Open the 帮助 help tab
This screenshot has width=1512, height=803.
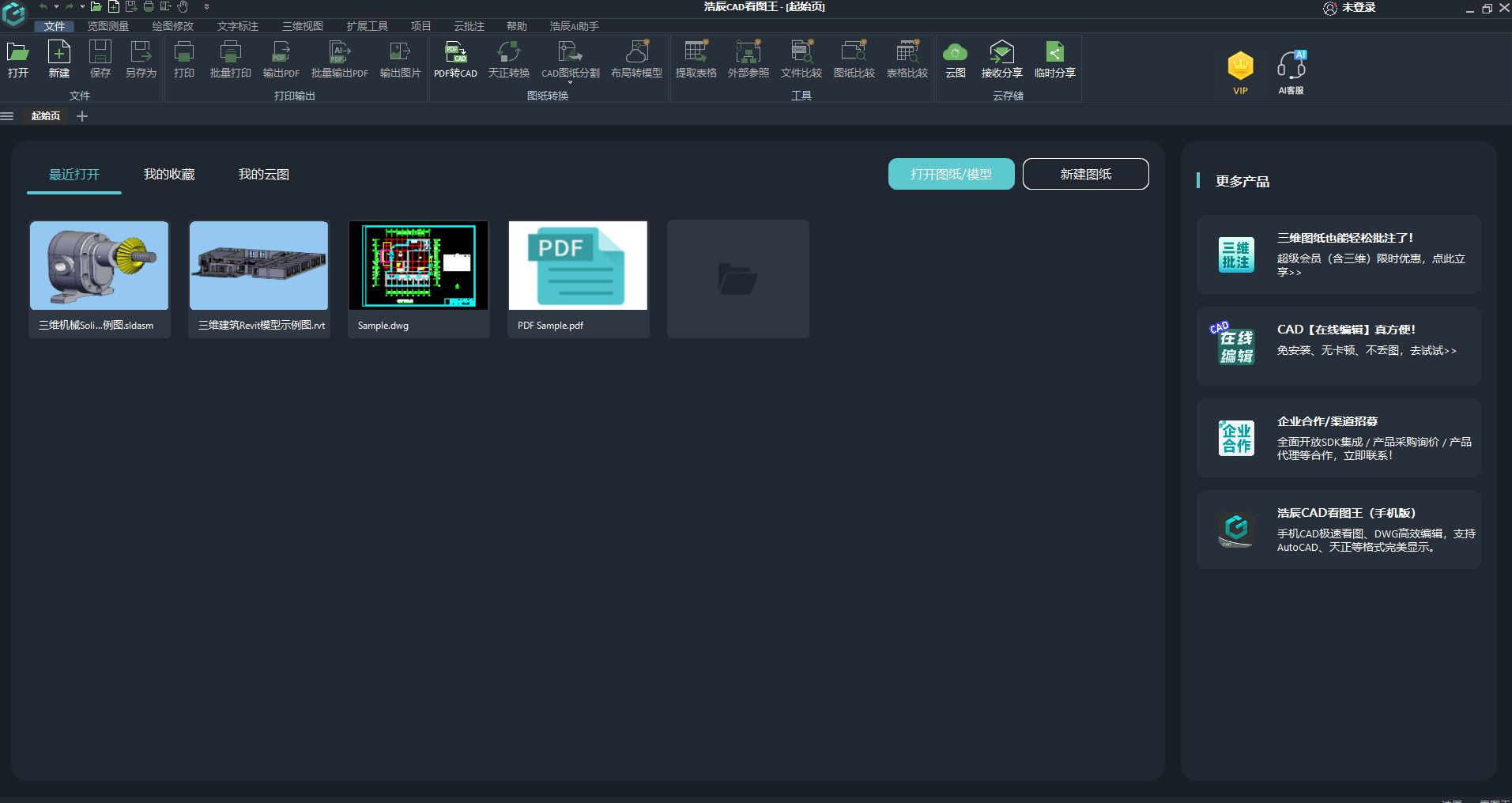[x=517, y=26]
